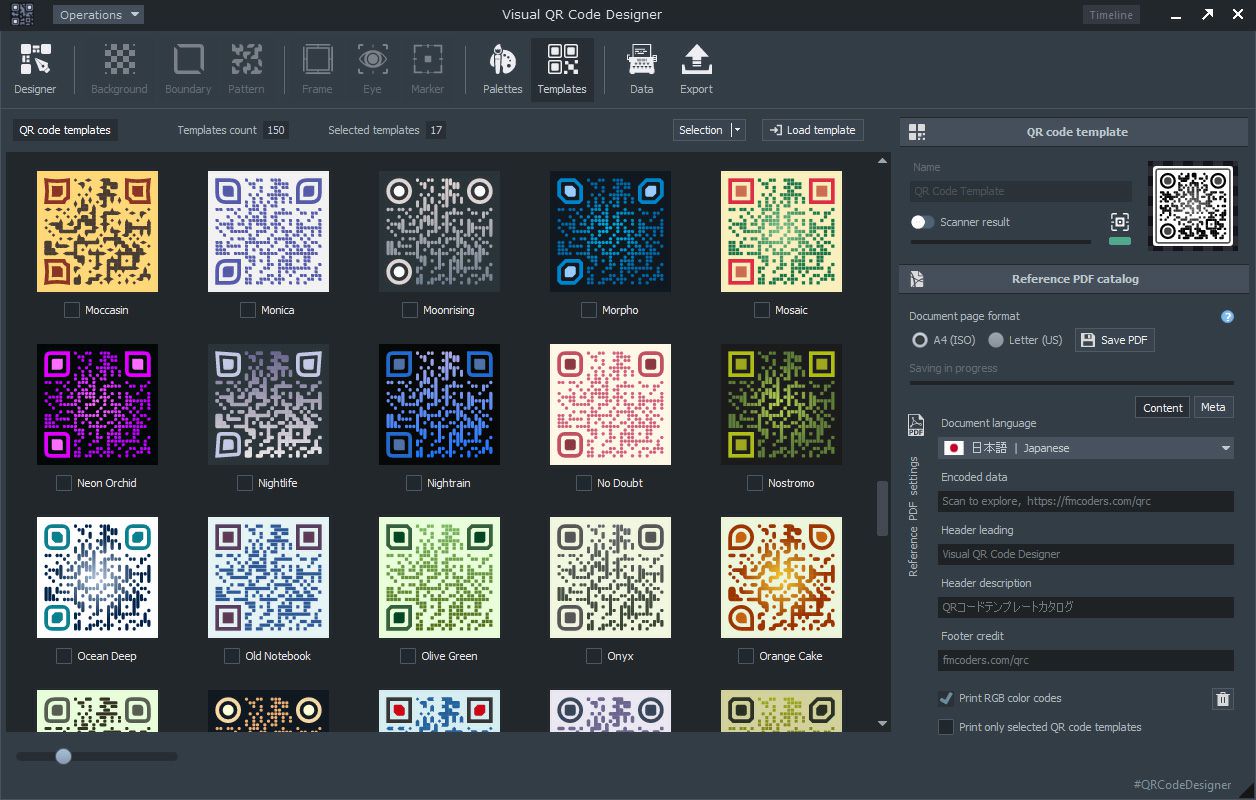Viewport: 1256px width, 800px height.
Task: Click the help question mark icon
Action: tap(1227, 317)
